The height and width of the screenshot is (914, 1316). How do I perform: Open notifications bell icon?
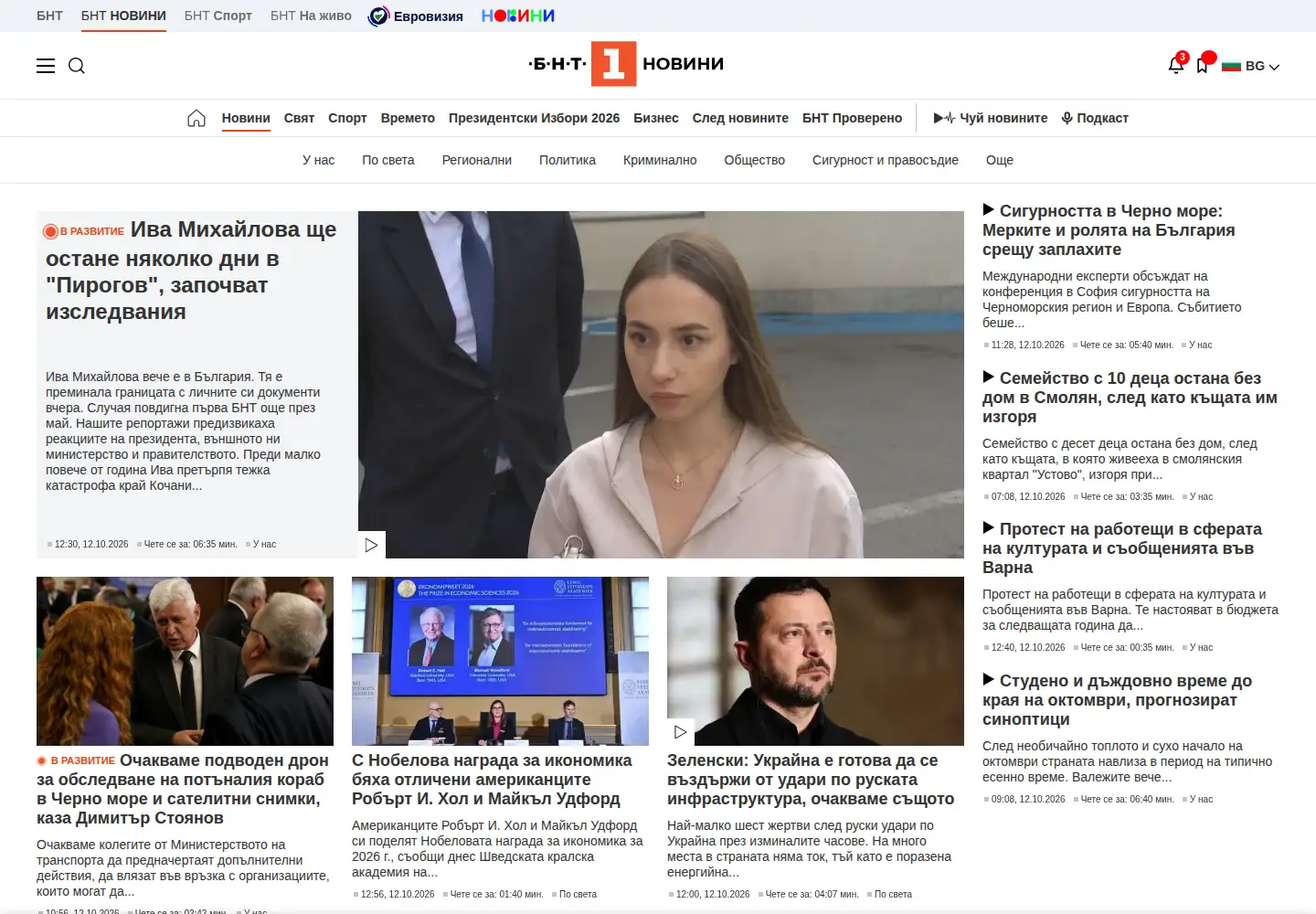tap(1176, 65)
